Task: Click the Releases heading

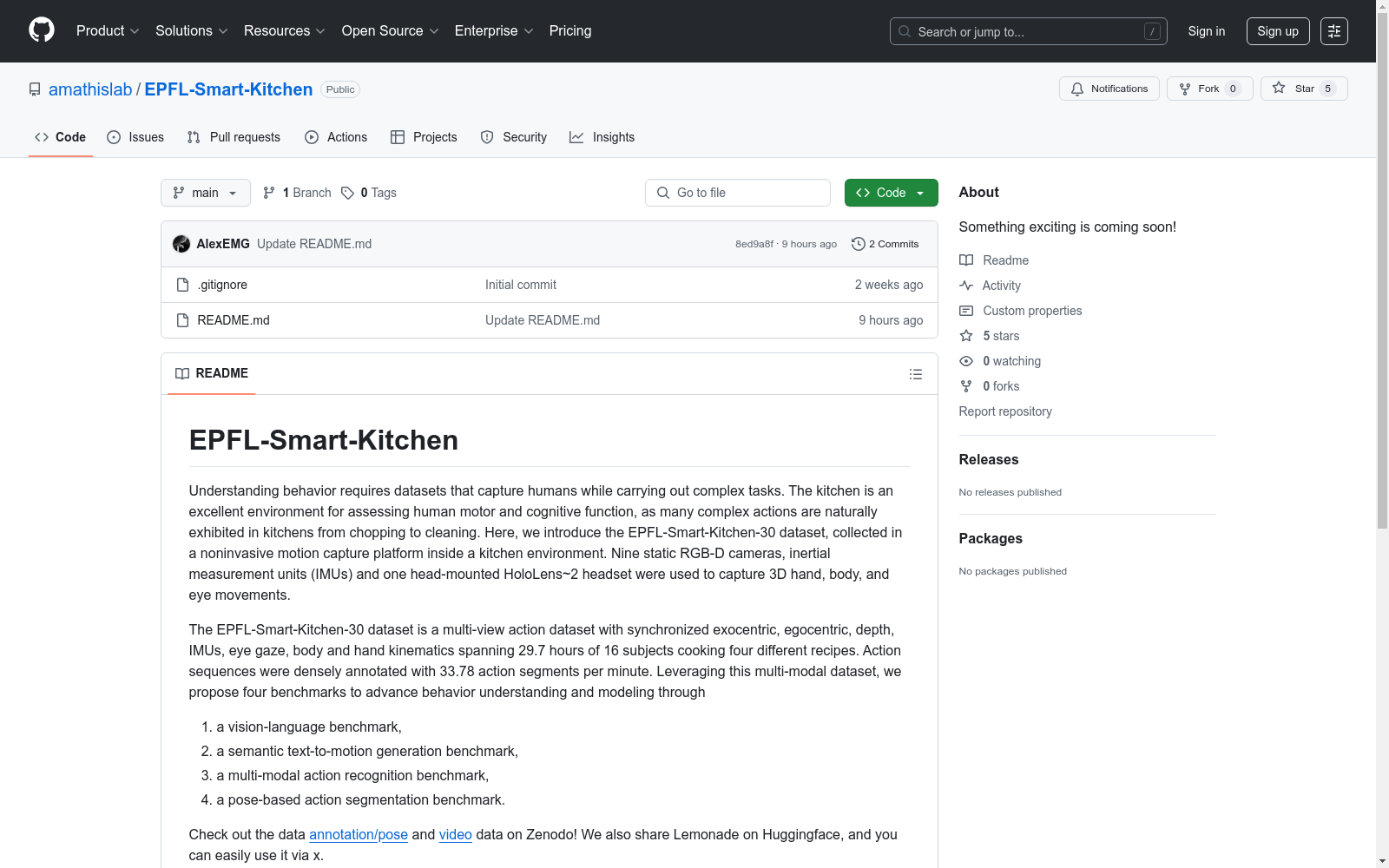Action: (x=989, y=459)
